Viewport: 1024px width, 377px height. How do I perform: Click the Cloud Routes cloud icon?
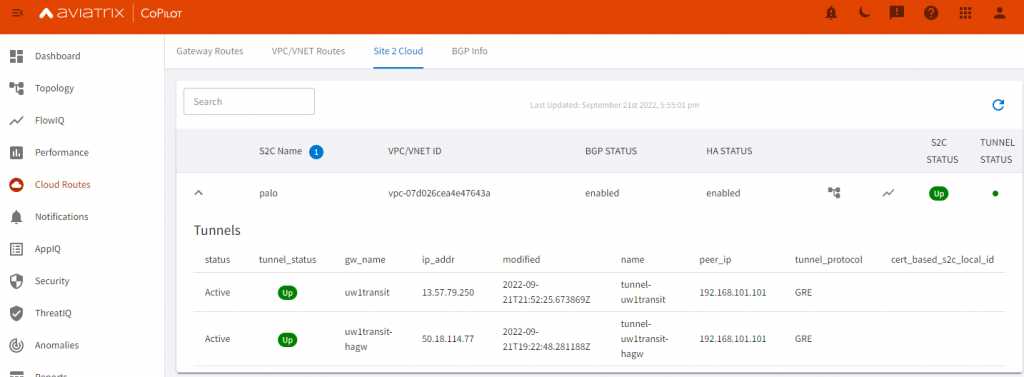coord(16,185)
